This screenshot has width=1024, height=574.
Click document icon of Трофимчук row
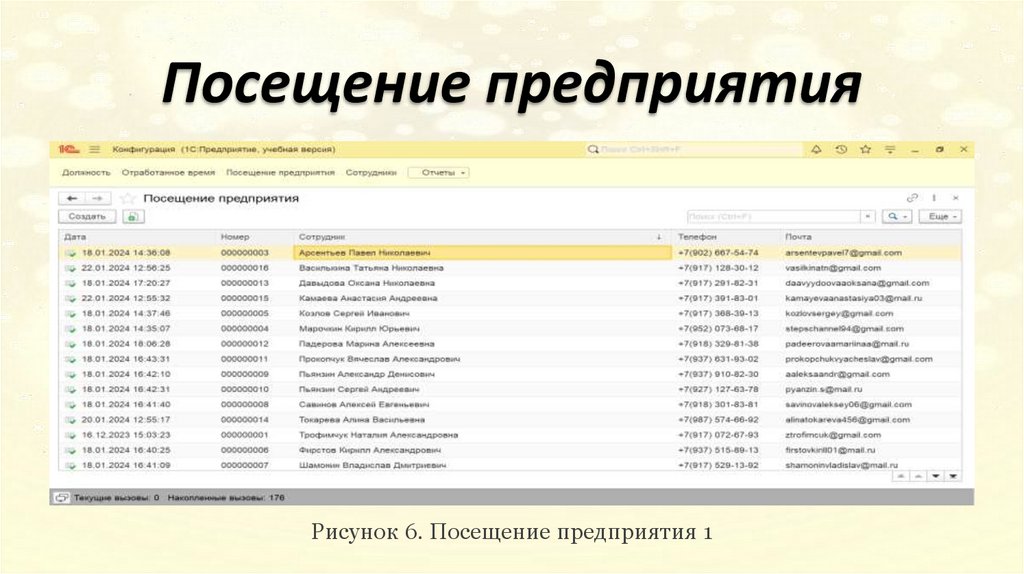pos(71,436)
